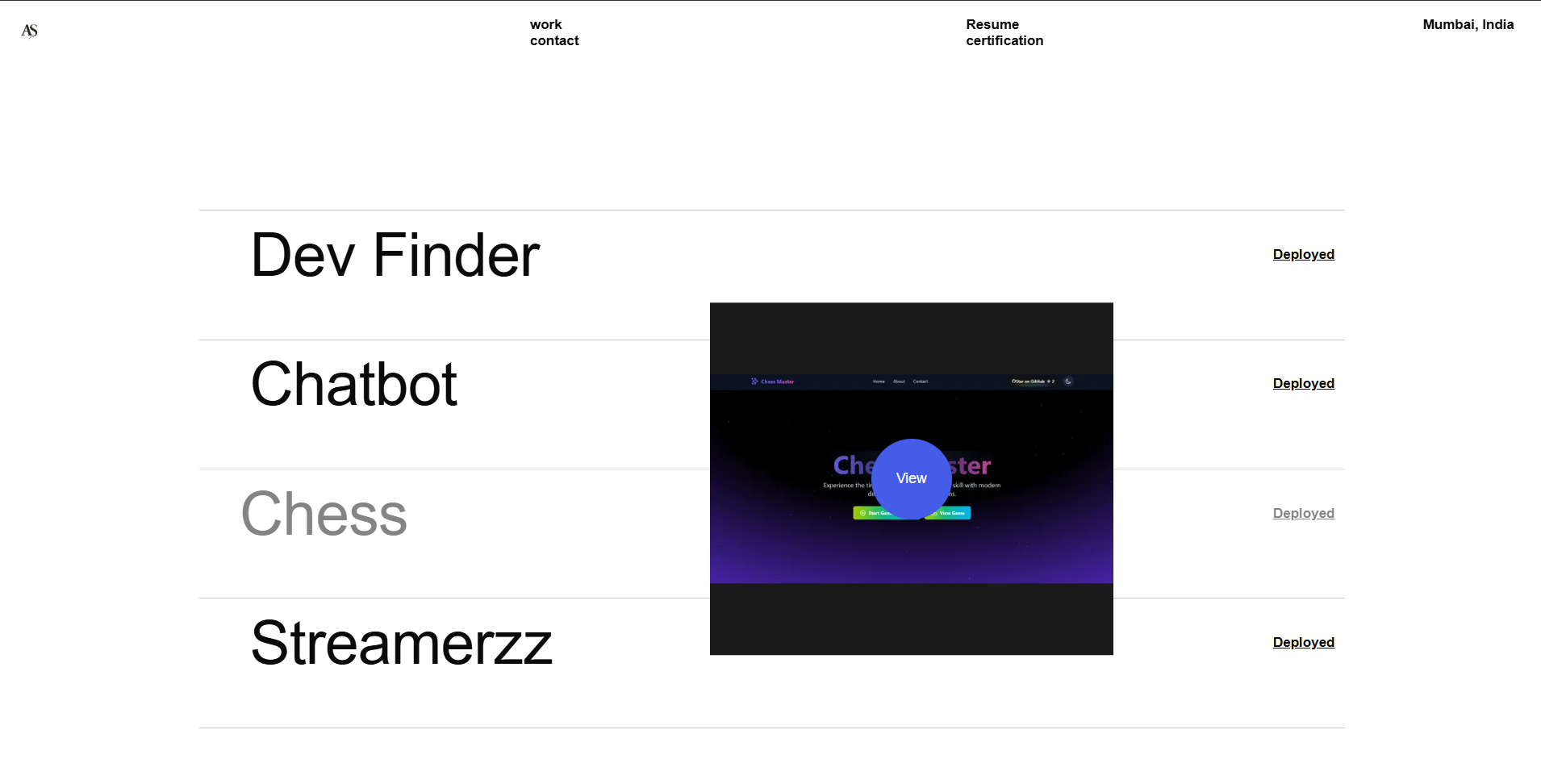Click Deployed link for Dev Finder

[x=1303, y=254]
